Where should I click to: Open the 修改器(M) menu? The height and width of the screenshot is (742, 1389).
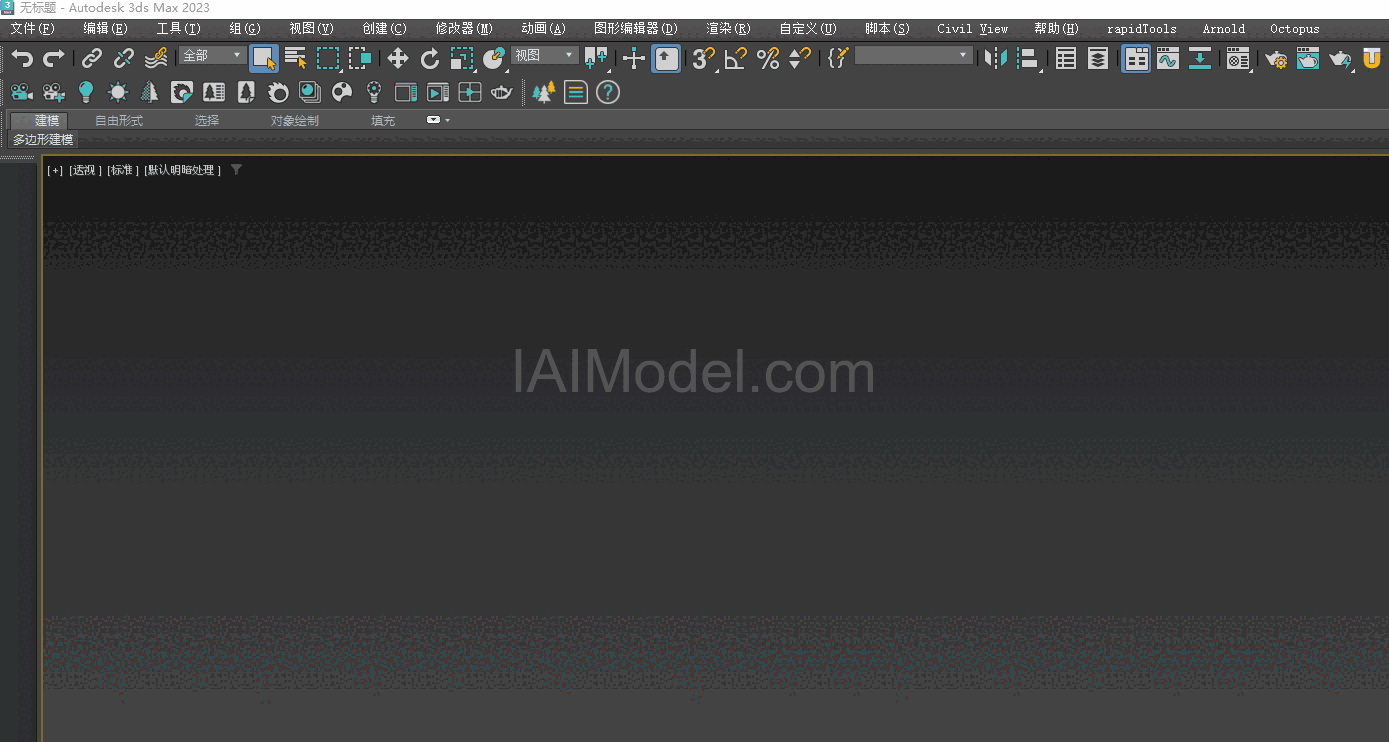pyautogui.click(x=464, y=29)
